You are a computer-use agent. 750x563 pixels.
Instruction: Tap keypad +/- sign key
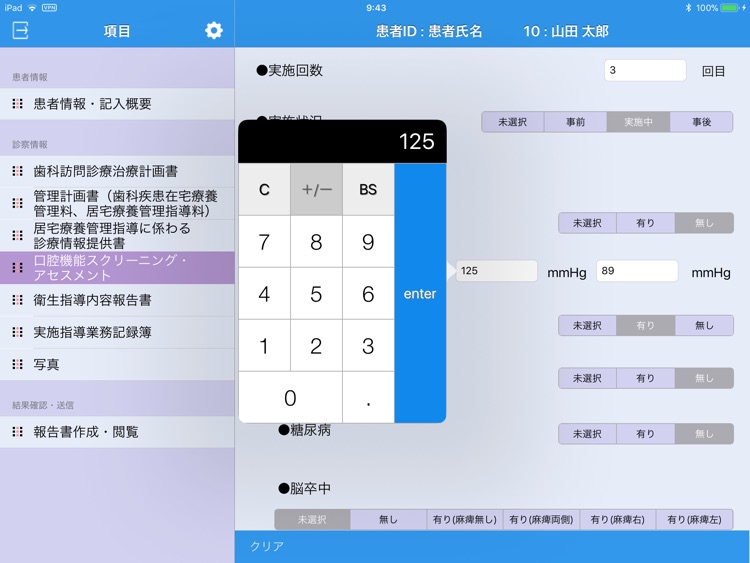[316, 189]
